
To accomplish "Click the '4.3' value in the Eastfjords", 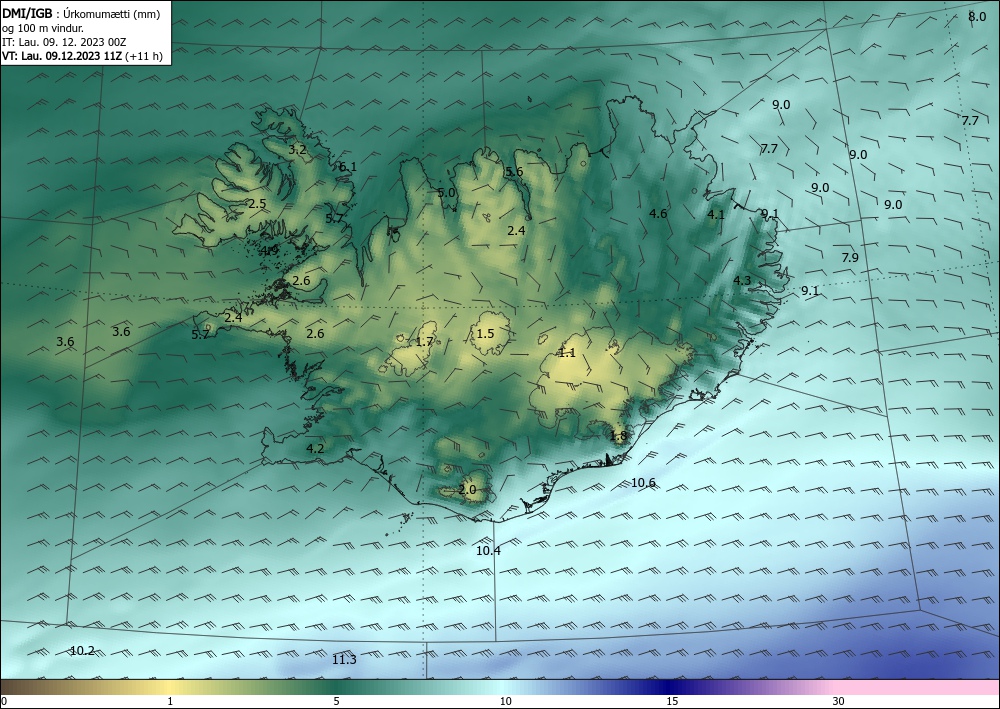I will point(742,281).
